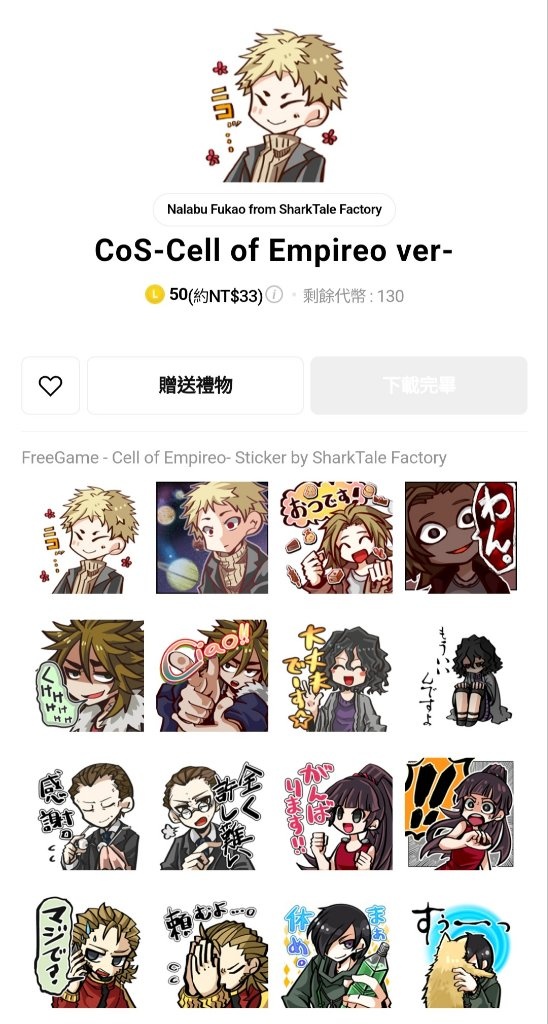Open Nalabu Fukao from SharkTale Factory creator link
The image size is (548, 1024).
tap(274, 210)
